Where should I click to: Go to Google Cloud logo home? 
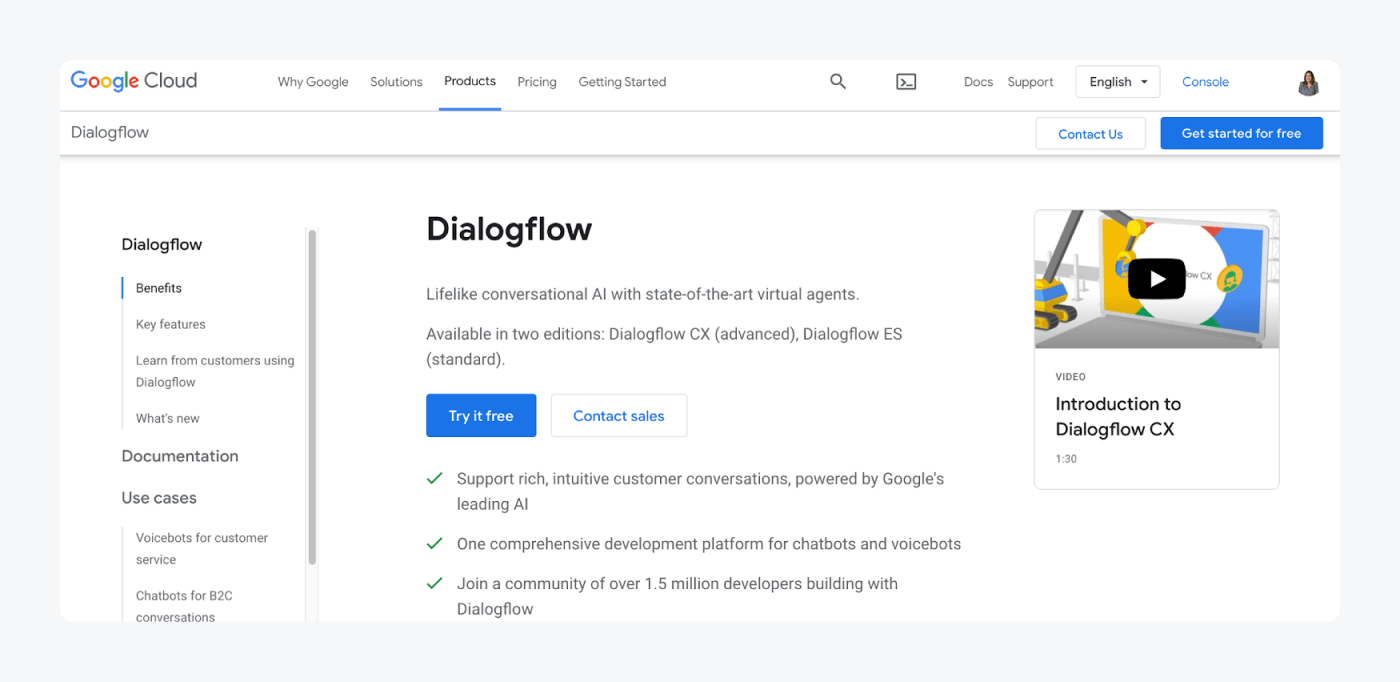point(134,81)
